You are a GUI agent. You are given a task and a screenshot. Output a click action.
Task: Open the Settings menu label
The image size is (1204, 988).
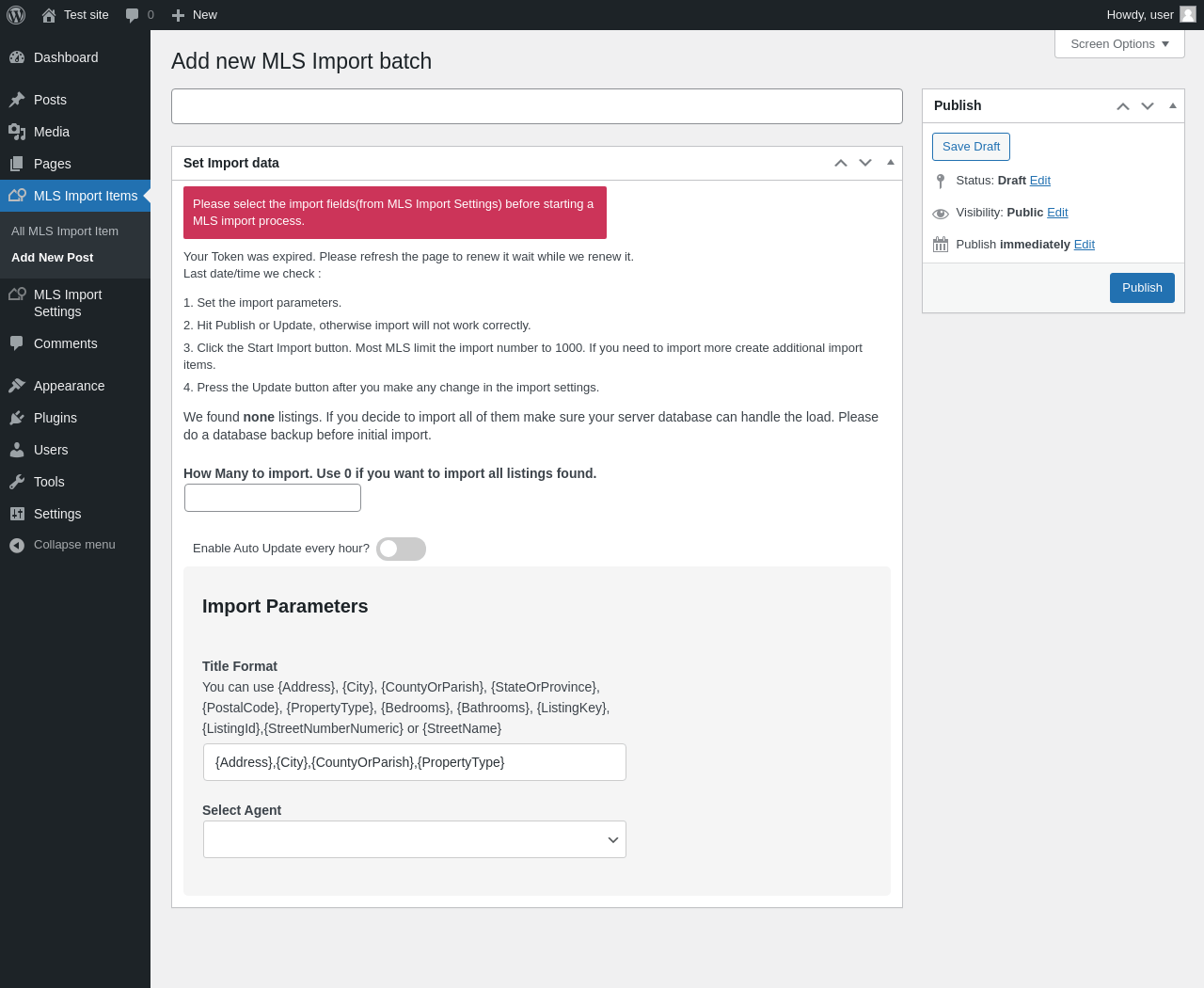(x=57, y=514)
